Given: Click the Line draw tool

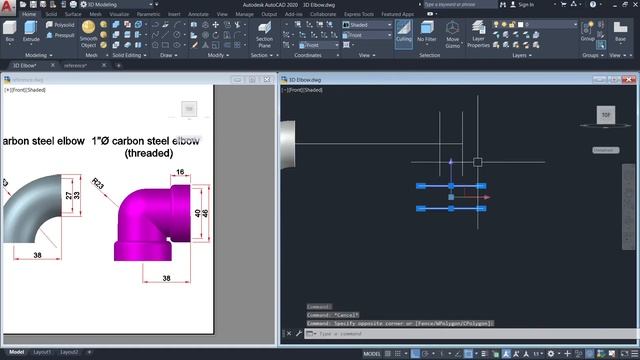Looking at the screenshot, I should 165,35.
